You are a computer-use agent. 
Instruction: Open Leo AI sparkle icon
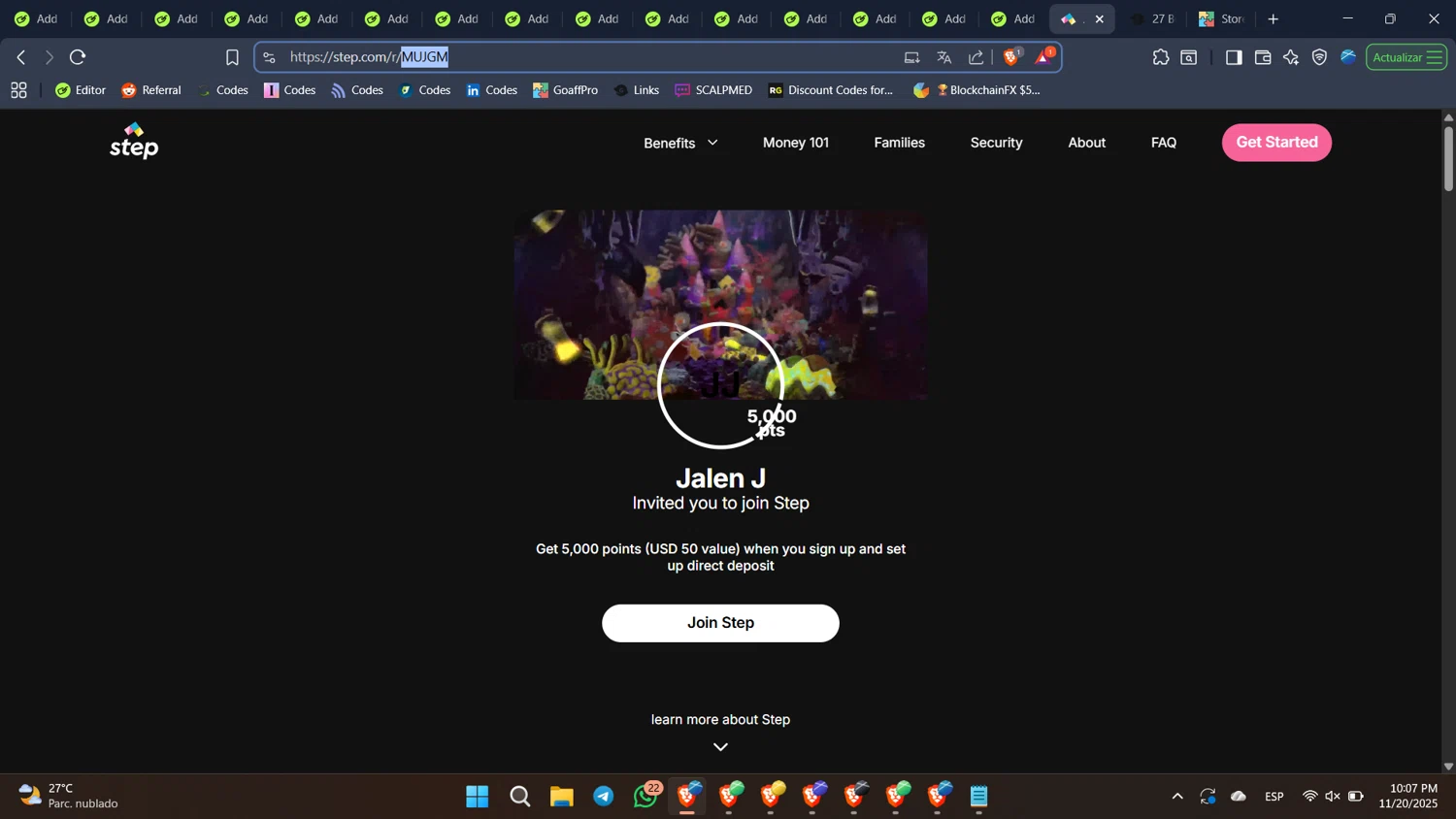click(x=1291, y=57)
